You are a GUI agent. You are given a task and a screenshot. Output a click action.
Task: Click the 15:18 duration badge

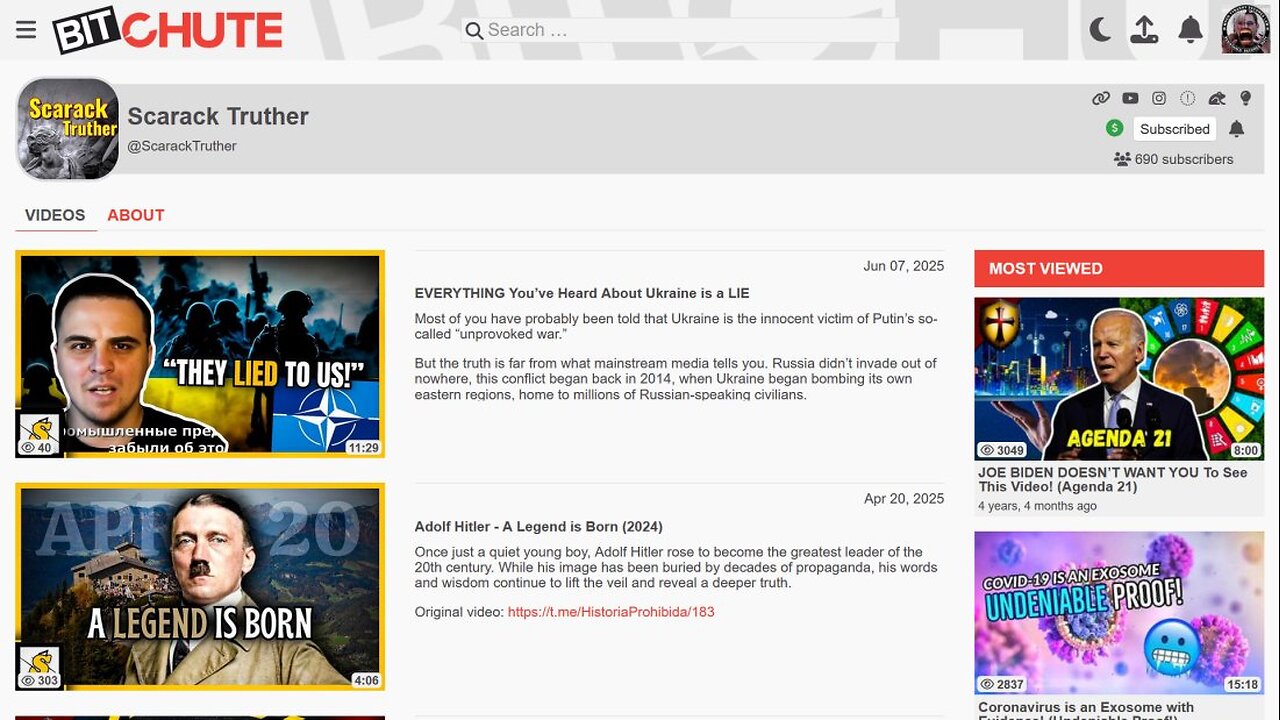pyautogui.click(x=1242, y=685)
